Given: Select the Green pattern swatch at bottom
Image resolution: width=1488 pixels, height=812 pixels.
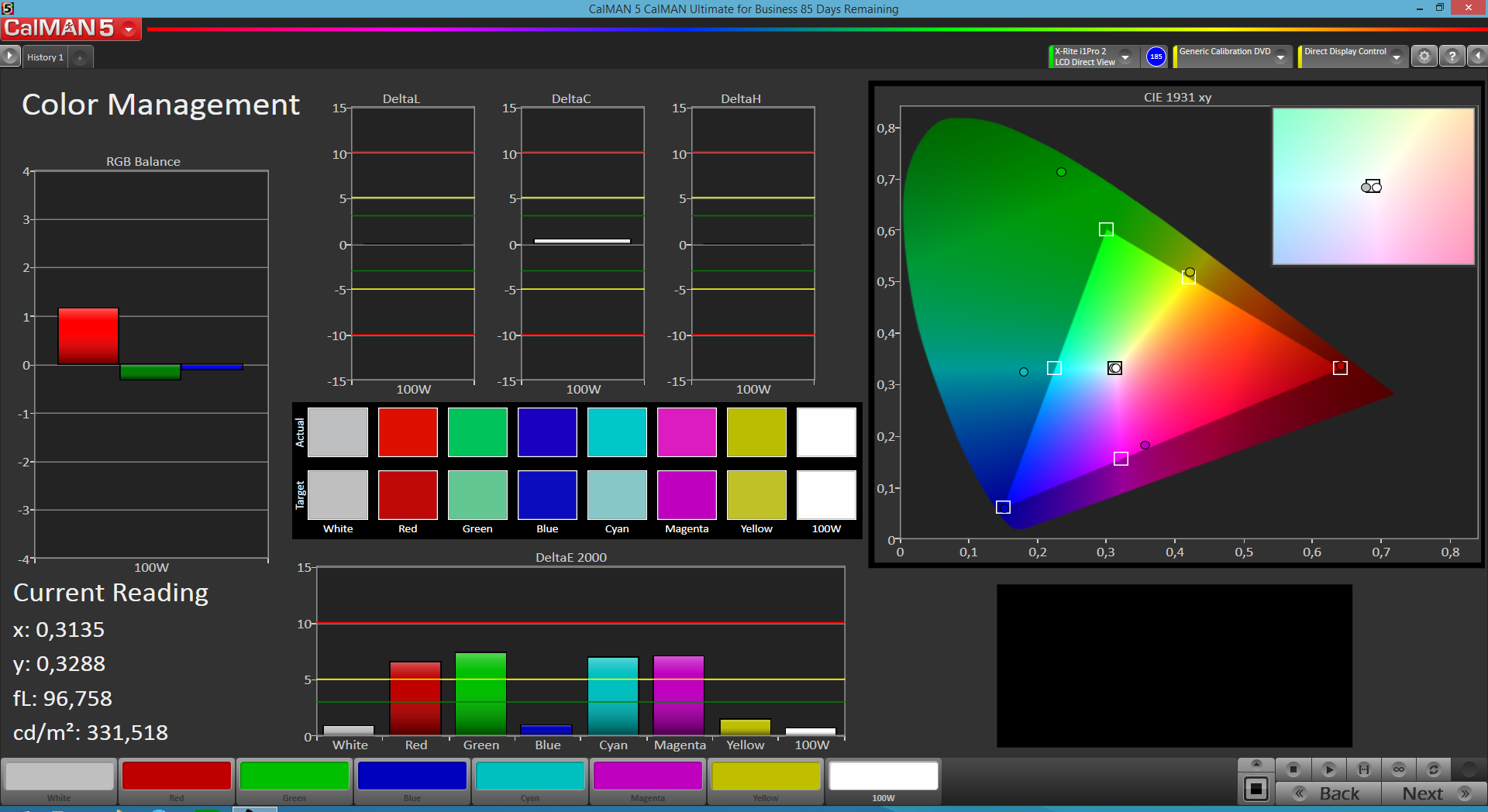Looking at the screenshot, I should tap(294, 776).
